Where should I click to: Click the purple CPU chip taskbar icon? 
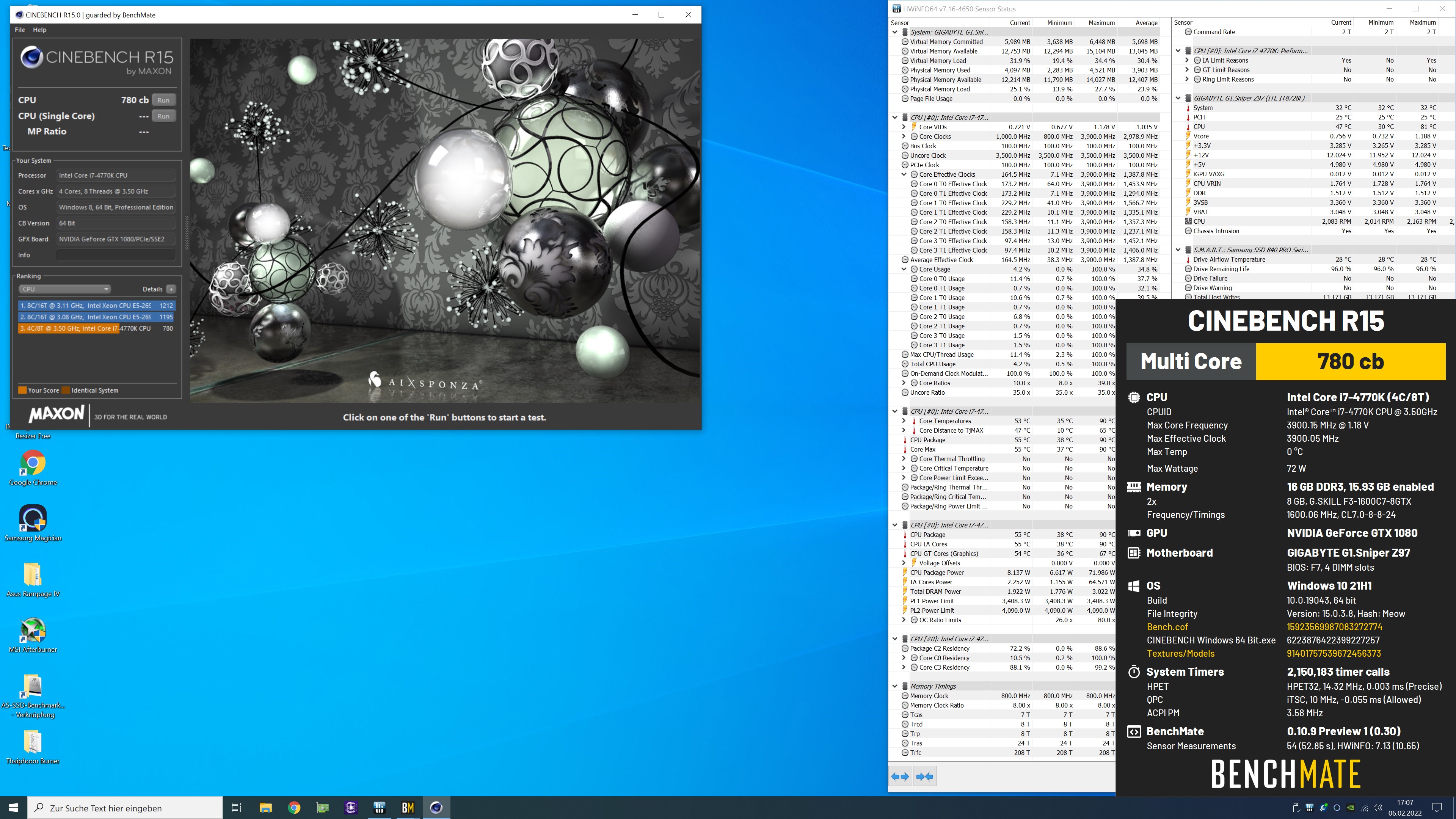pos(351,808)
